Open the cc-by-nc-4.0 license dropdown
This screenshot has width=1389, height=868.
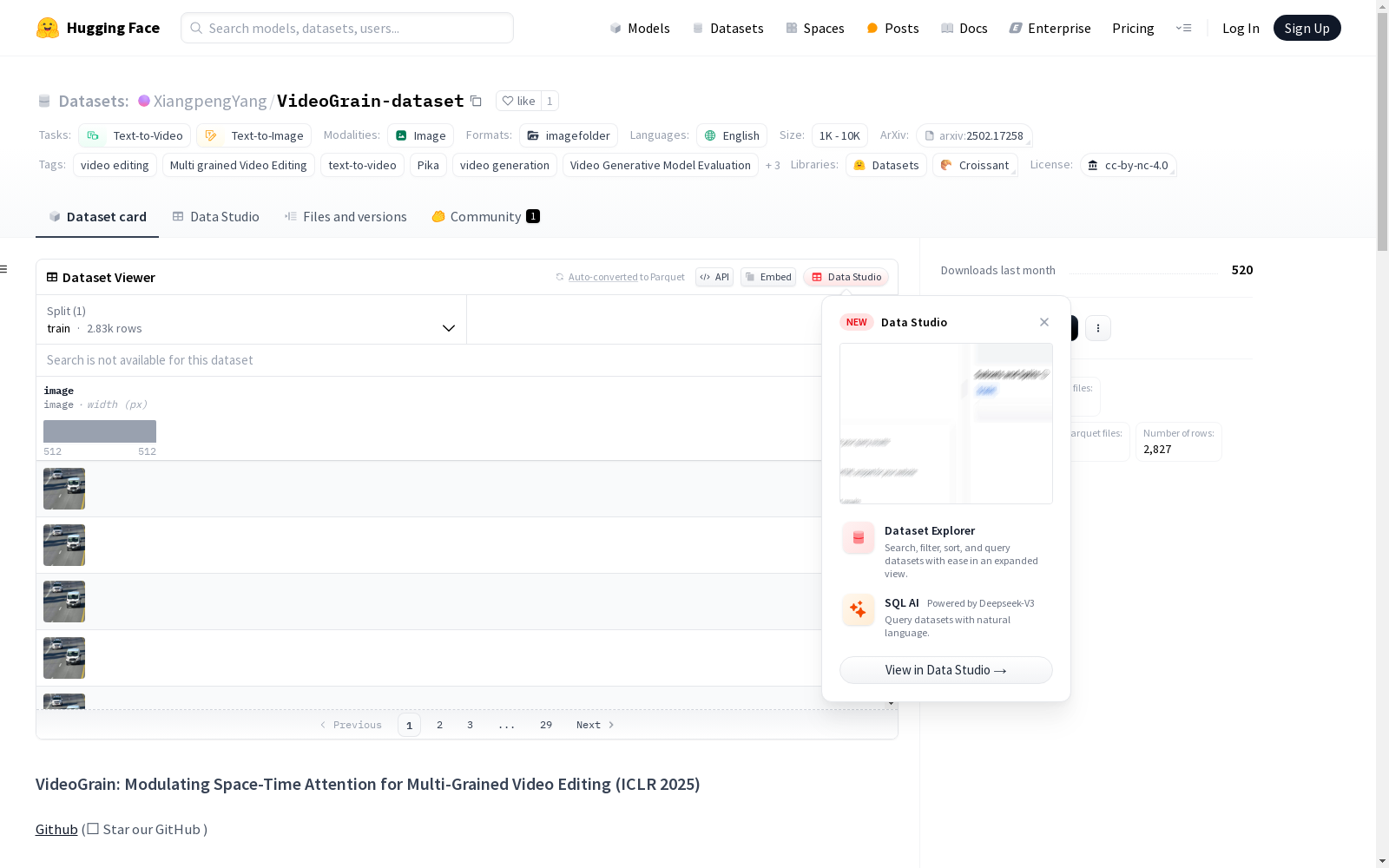(x=1128, y=165)
